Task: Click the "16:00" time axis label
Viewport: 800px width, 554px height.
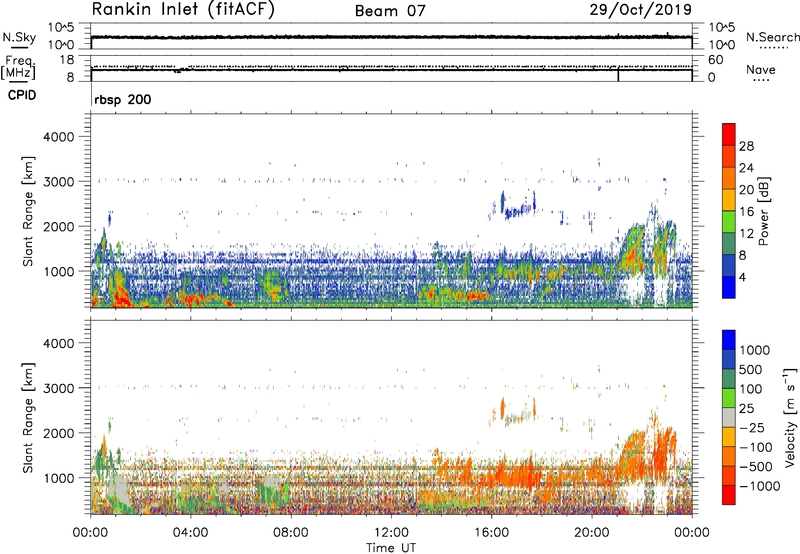Action: tap(491, 533)
